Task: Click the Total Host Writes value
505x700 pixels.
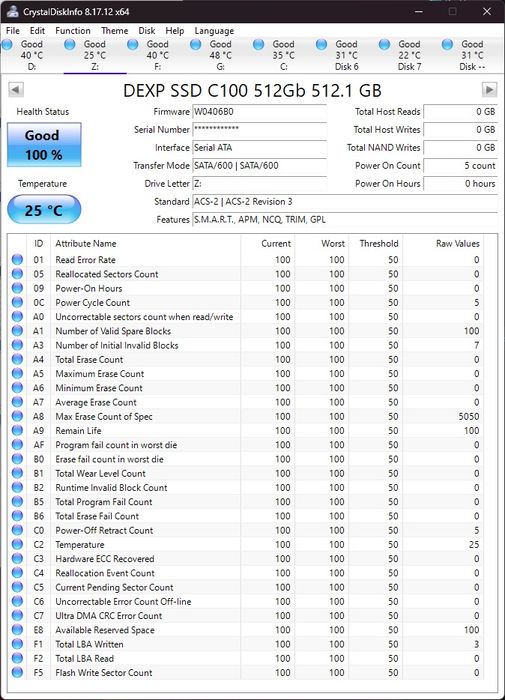Action: tap(460, 129)
